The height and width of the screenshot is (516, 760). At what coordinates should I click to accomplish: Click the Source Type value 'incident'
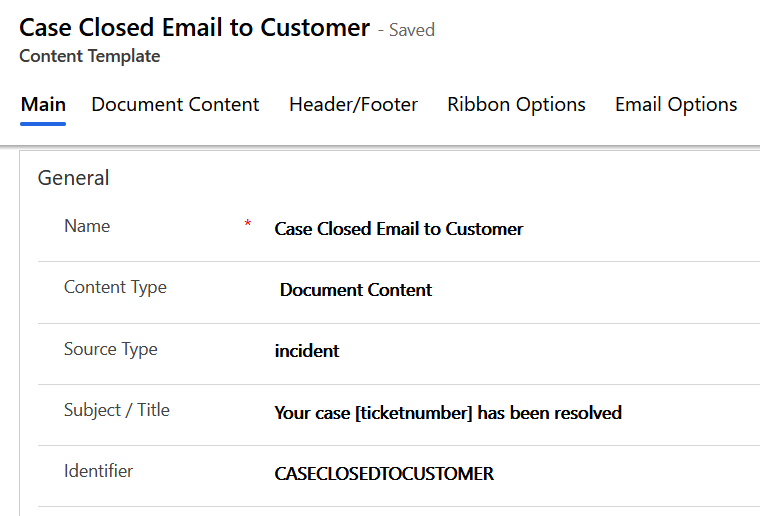[x=307, y=351]
